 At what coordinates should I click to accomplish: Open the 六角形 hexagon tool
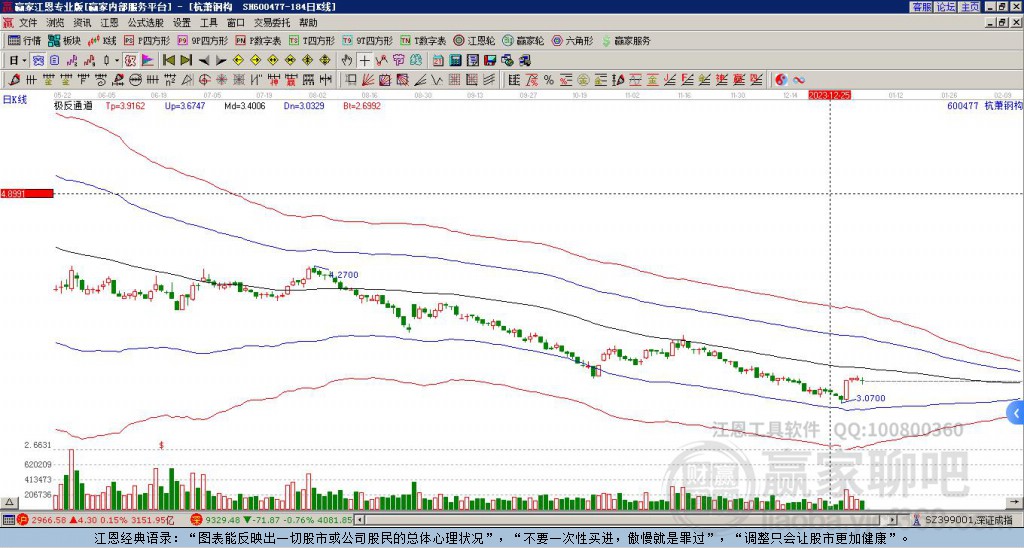click(572, 40)
